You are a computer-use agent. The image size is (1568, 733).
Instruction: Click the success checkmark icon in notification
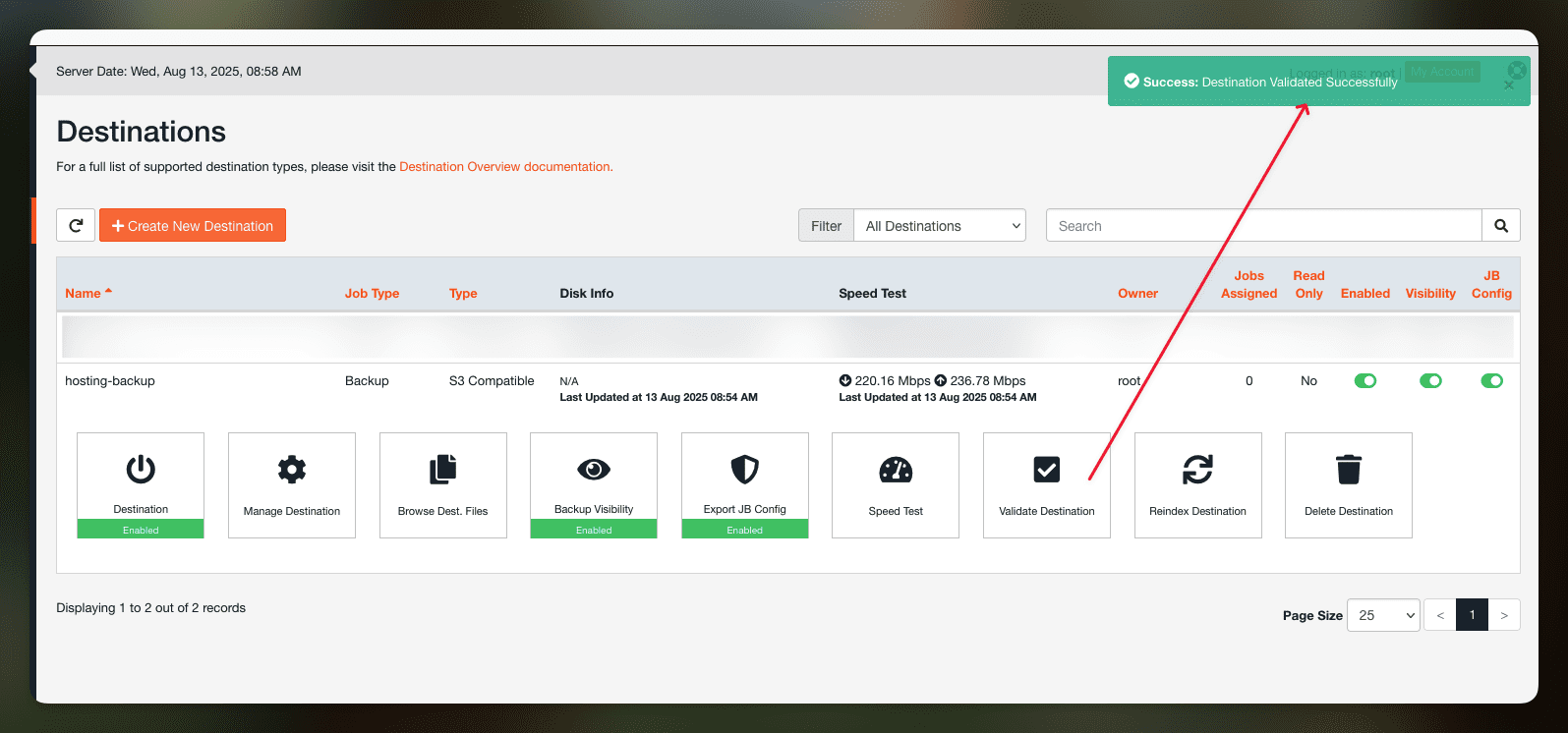coord(1132,82)
